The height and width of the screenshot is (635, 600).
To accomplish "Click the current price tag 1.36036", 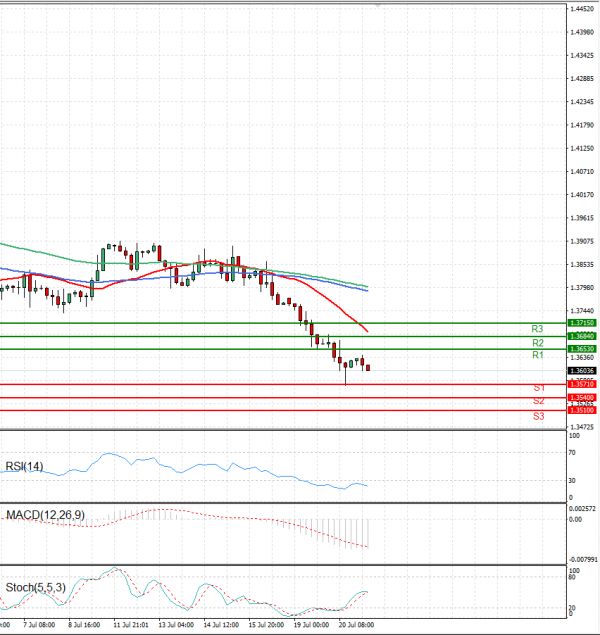I will pyautogui.click(x=581, y=371).
